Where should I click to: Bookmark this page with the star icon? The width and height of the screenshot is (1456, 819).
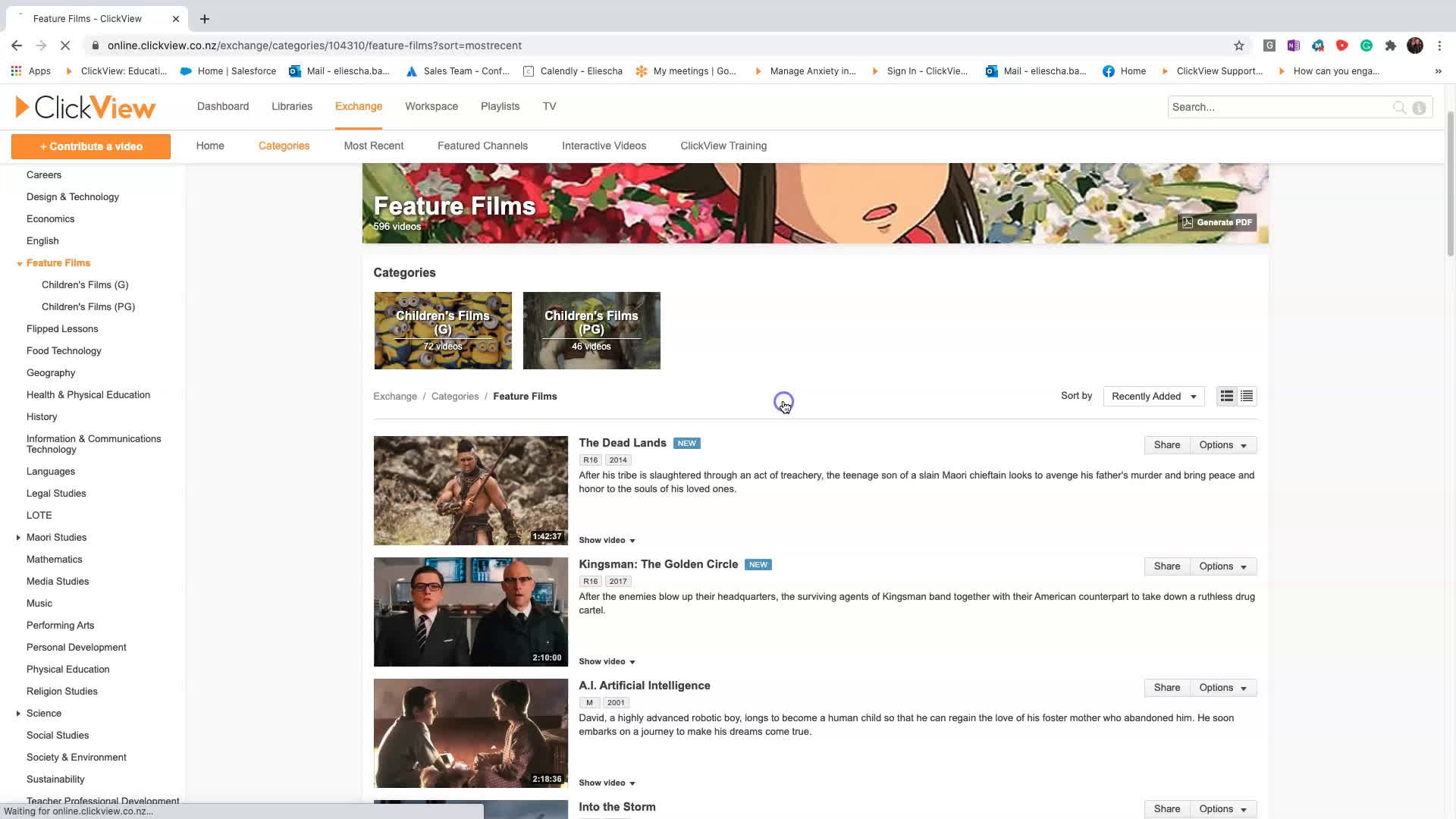[1239, 45]
